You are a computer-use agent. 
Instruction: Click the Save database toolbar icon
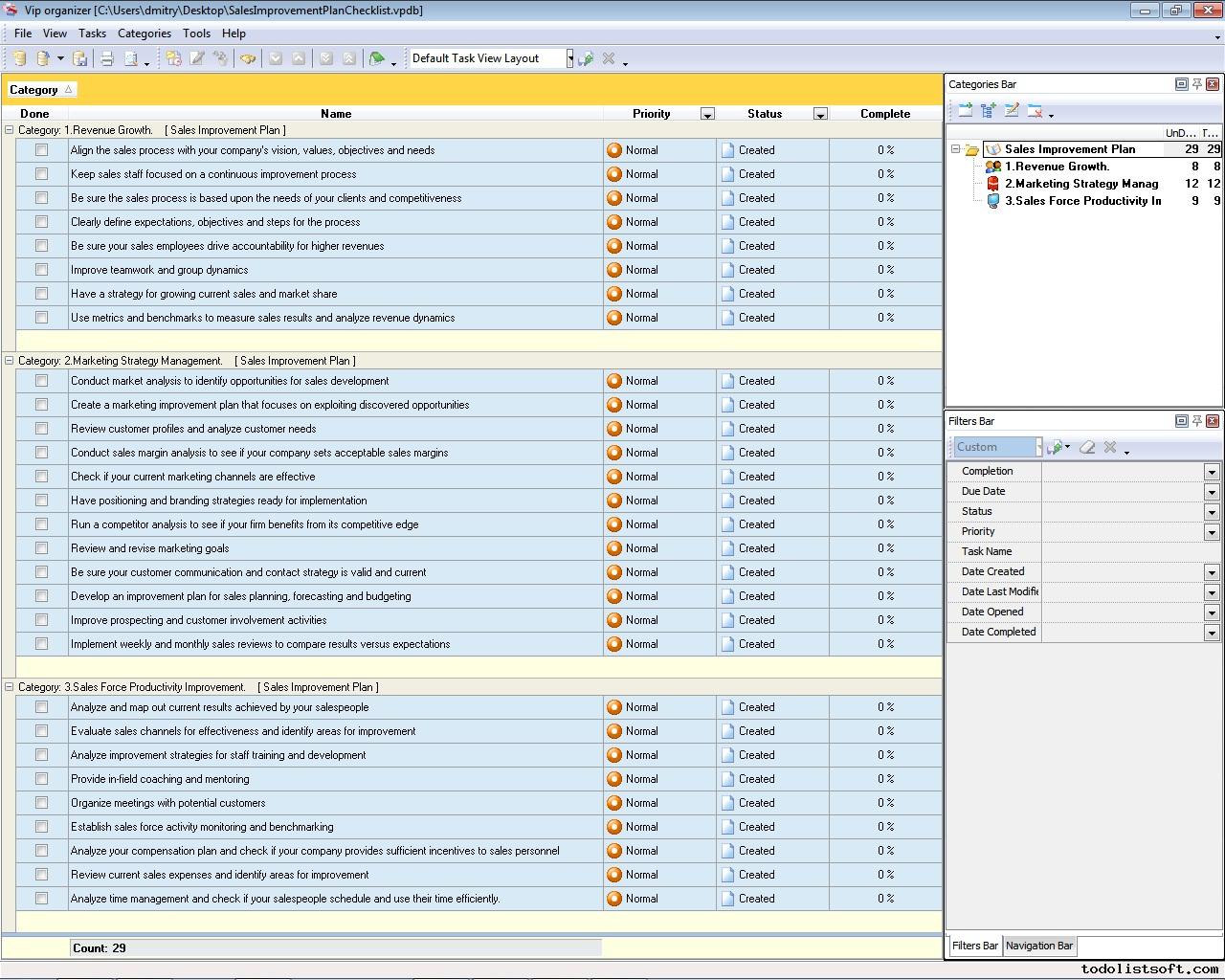coord(80,59)
